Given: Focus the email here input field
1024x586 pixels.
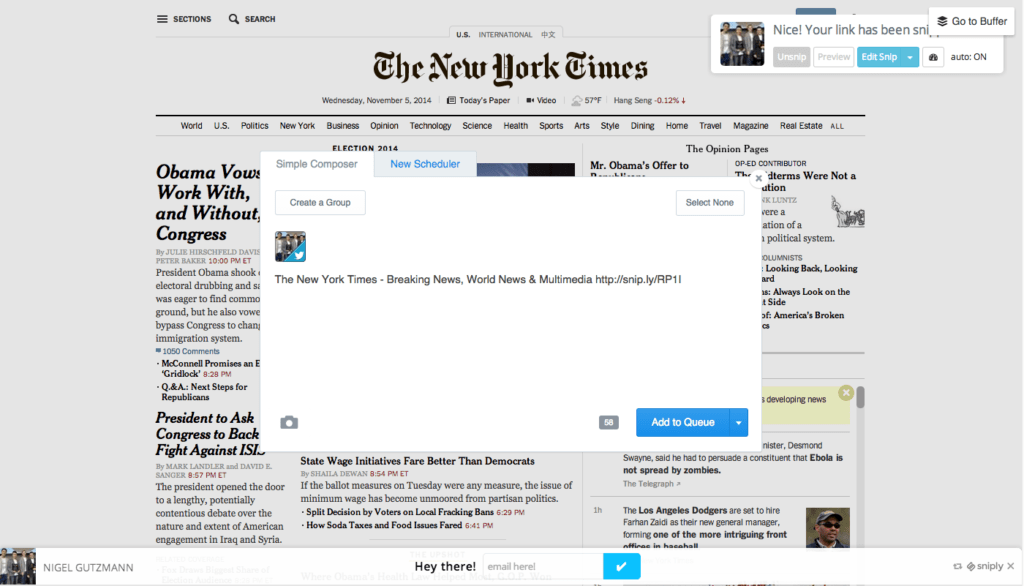Looking at the screenshot, I should (x=542, y=566).
